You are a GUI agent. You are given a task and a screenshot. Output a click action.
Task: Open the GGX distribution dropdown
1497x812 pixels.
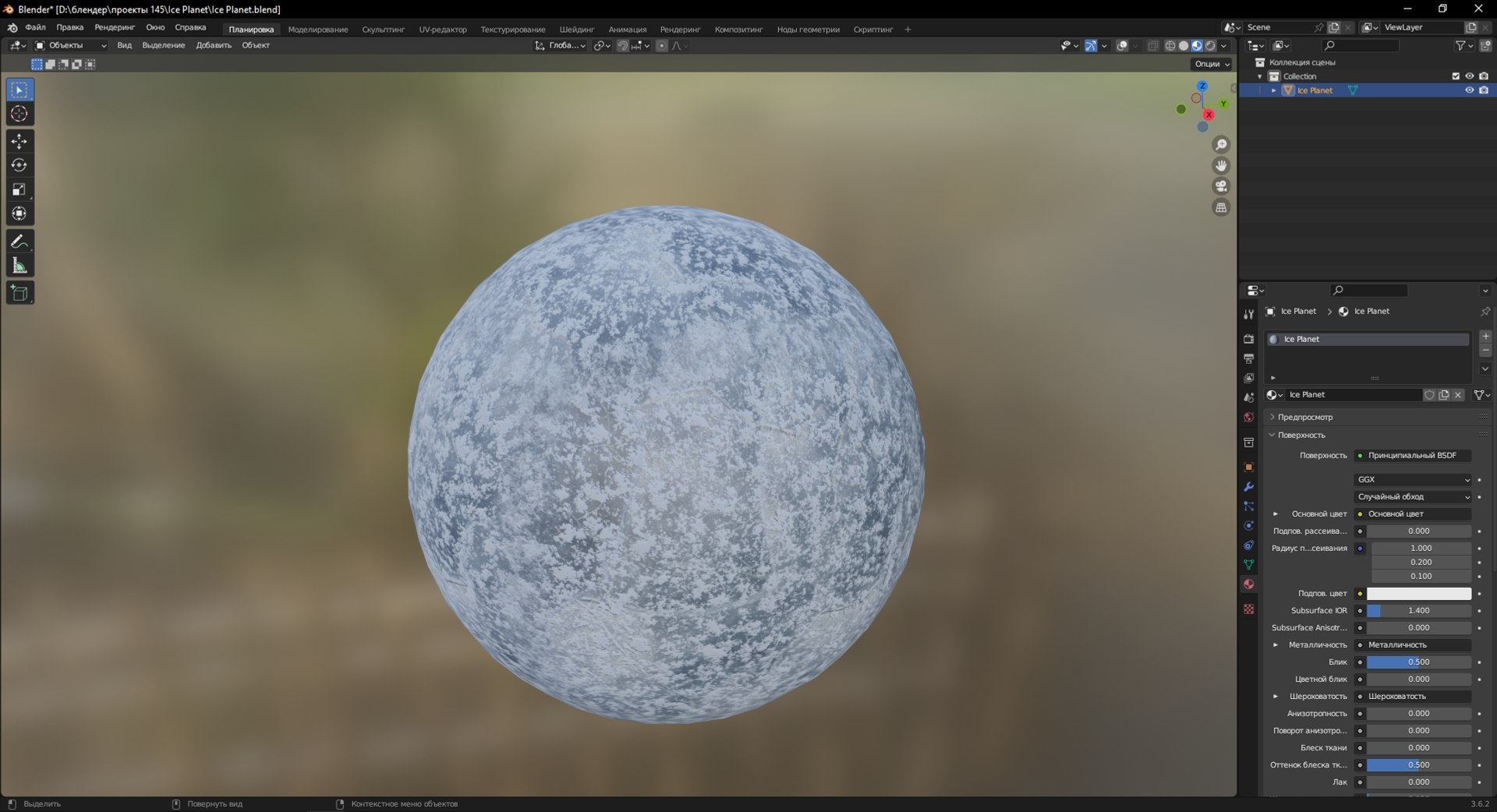point(1413,480)
